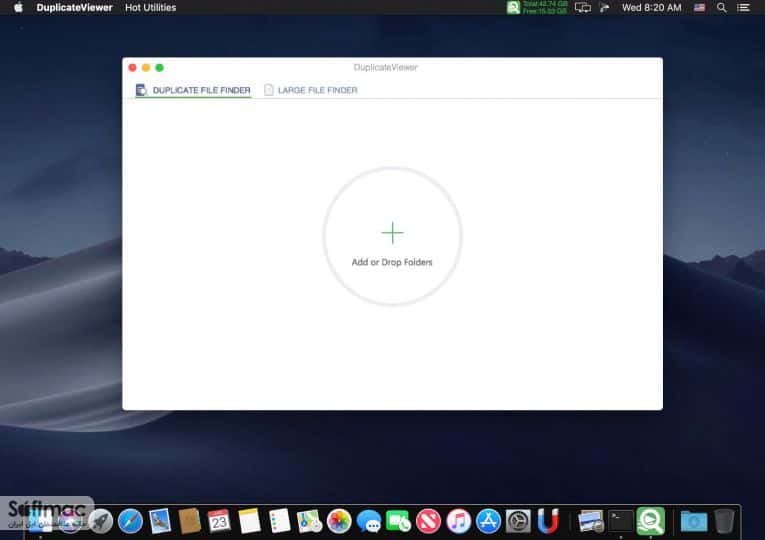Open Photos from the dock

pos(339,521)
